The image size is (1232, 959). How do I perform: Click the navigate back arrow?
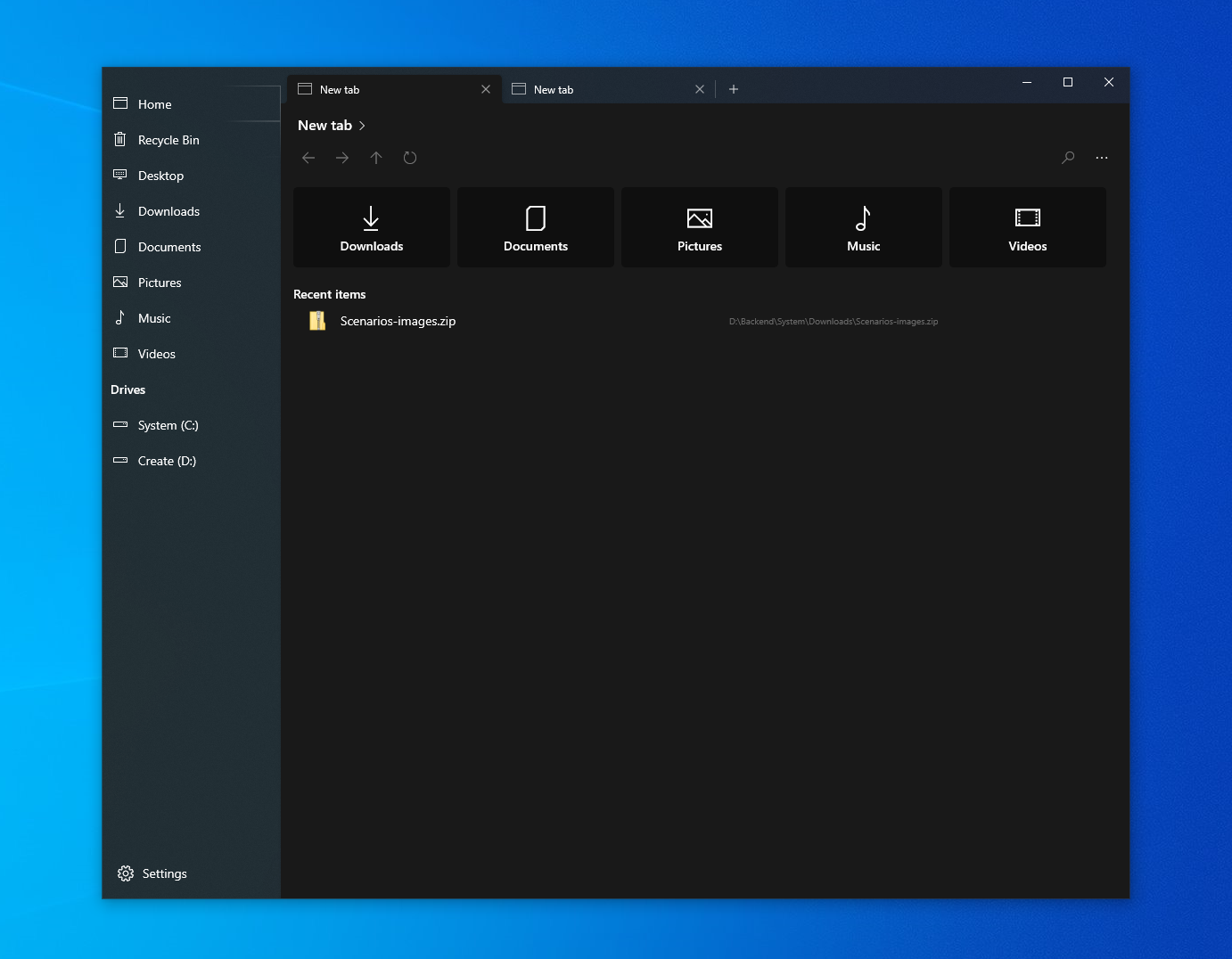click(x=308, y=158)
